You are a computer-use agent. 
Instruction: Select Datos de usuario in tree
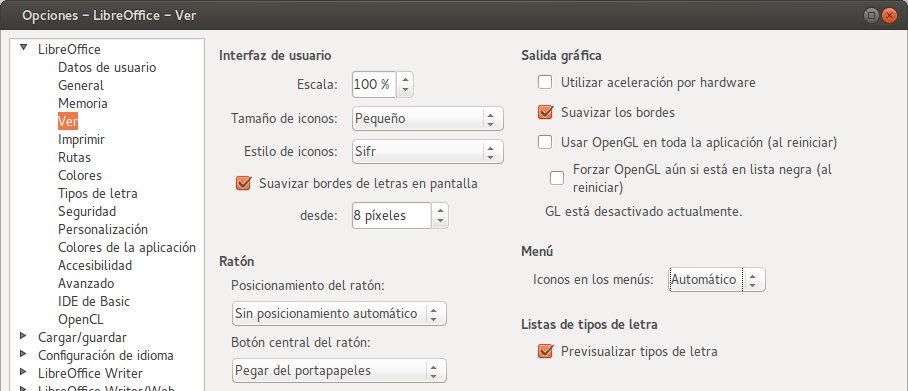107,67
